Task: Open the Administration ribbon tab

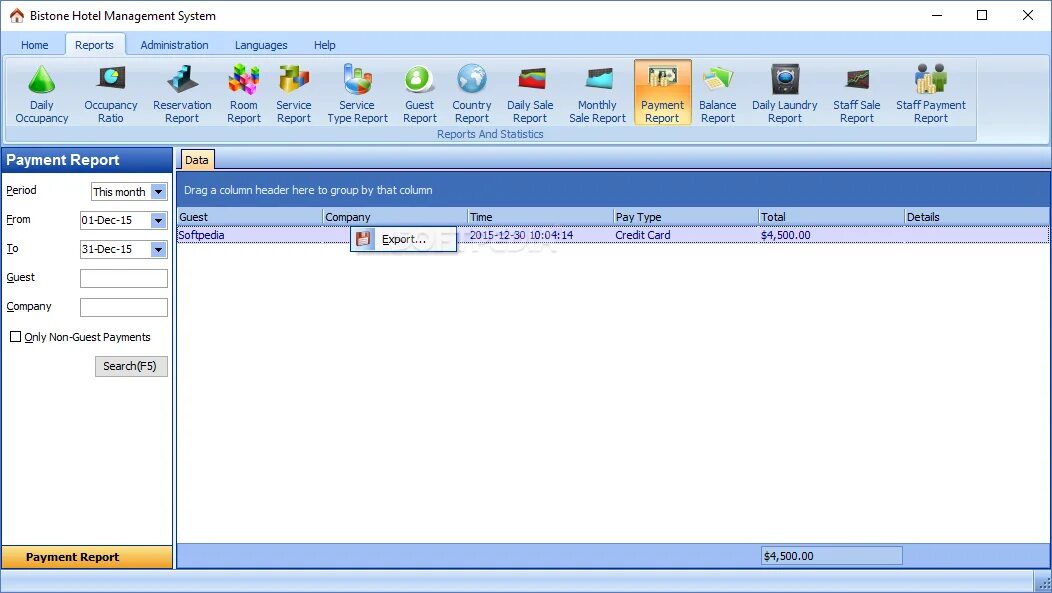Action: (x=174, y=45)
